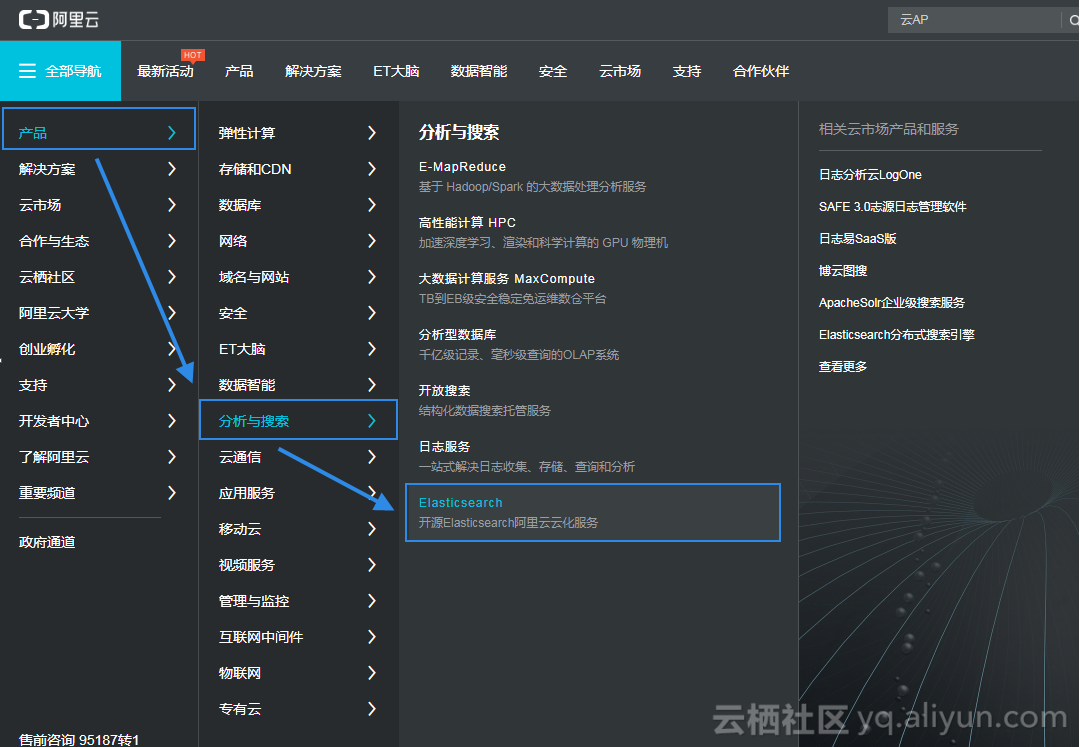Click the 售前咨询 95187转1 text
This screenshot has height=747, width=1080.
click(x=79, y=739)
